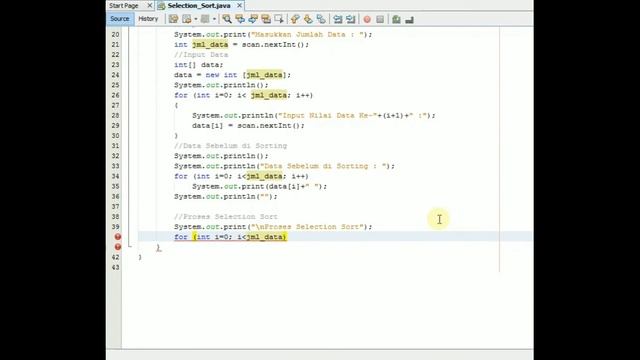Click the "Input Nilai Data Ke-" println line
The image size is (640, 360).
[x=314, y=116]
